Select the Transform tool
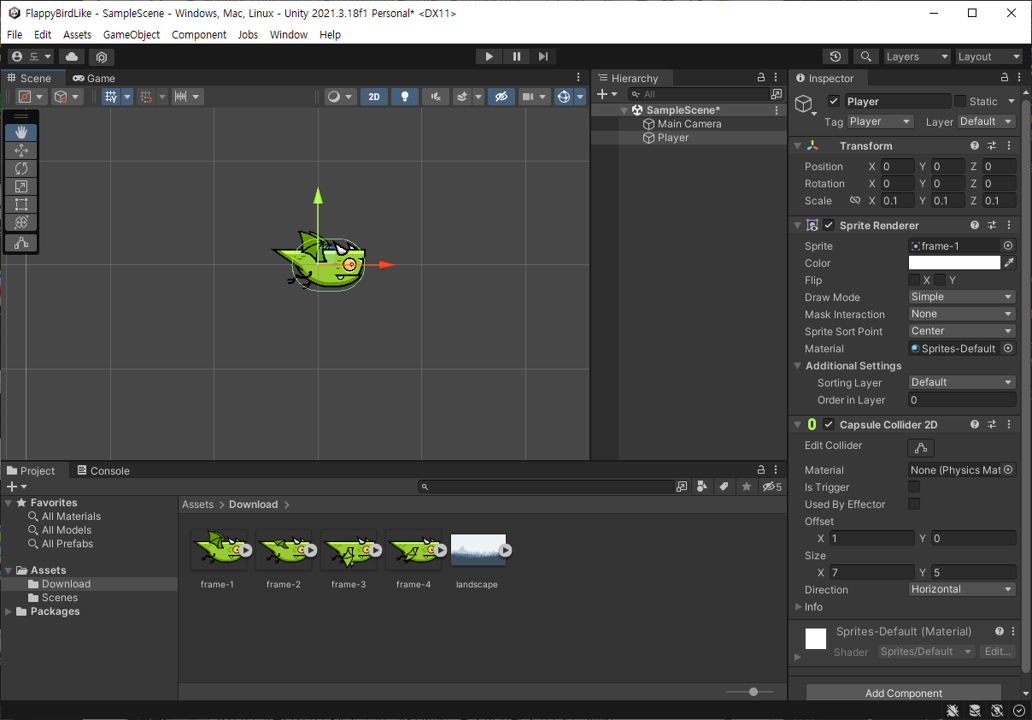This screenshot has width=1032, height=720. (21, 222)
